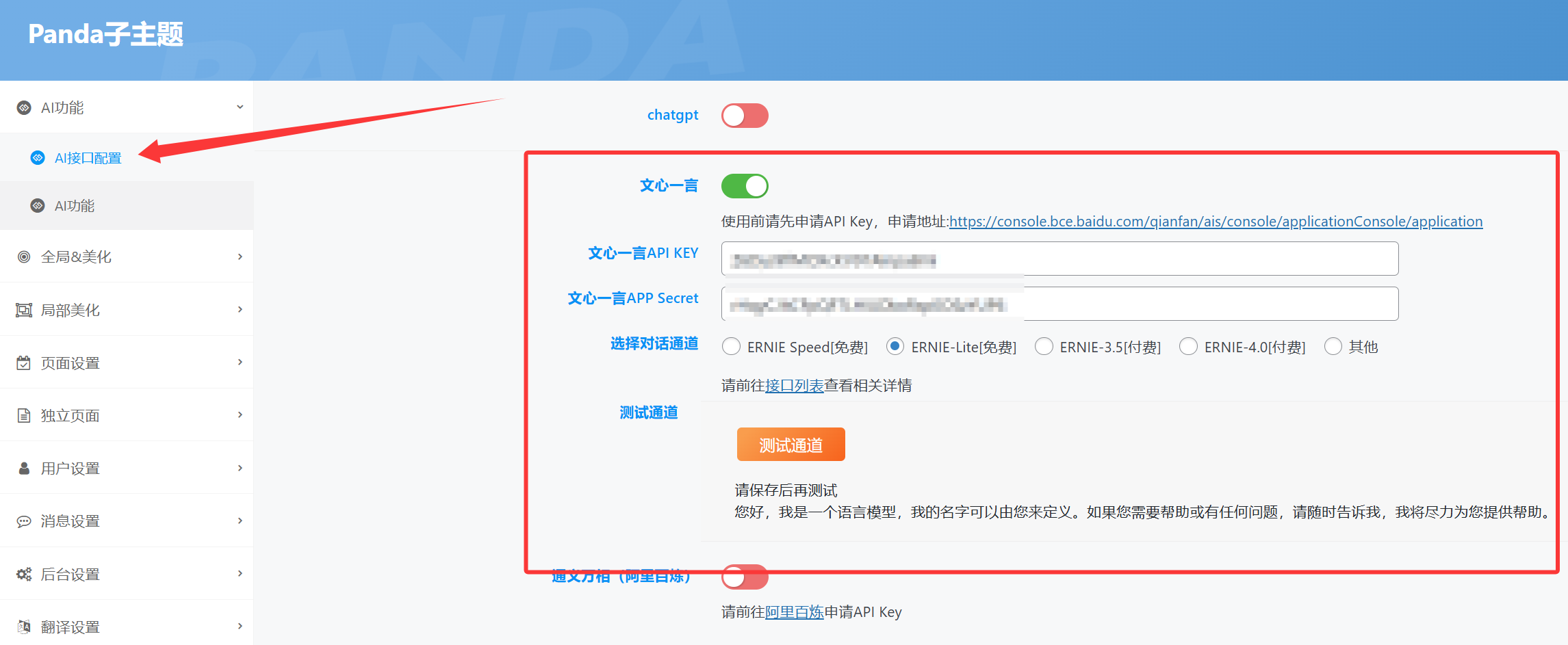
Task: Open the 接口列表 link
Action: (x=794, y=386)
